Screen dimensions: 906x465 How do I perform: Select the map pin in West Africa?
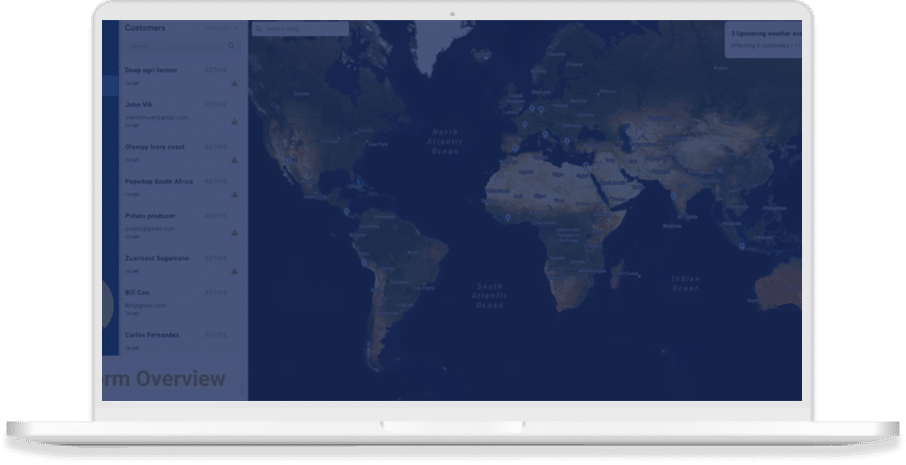coord(508,218)
